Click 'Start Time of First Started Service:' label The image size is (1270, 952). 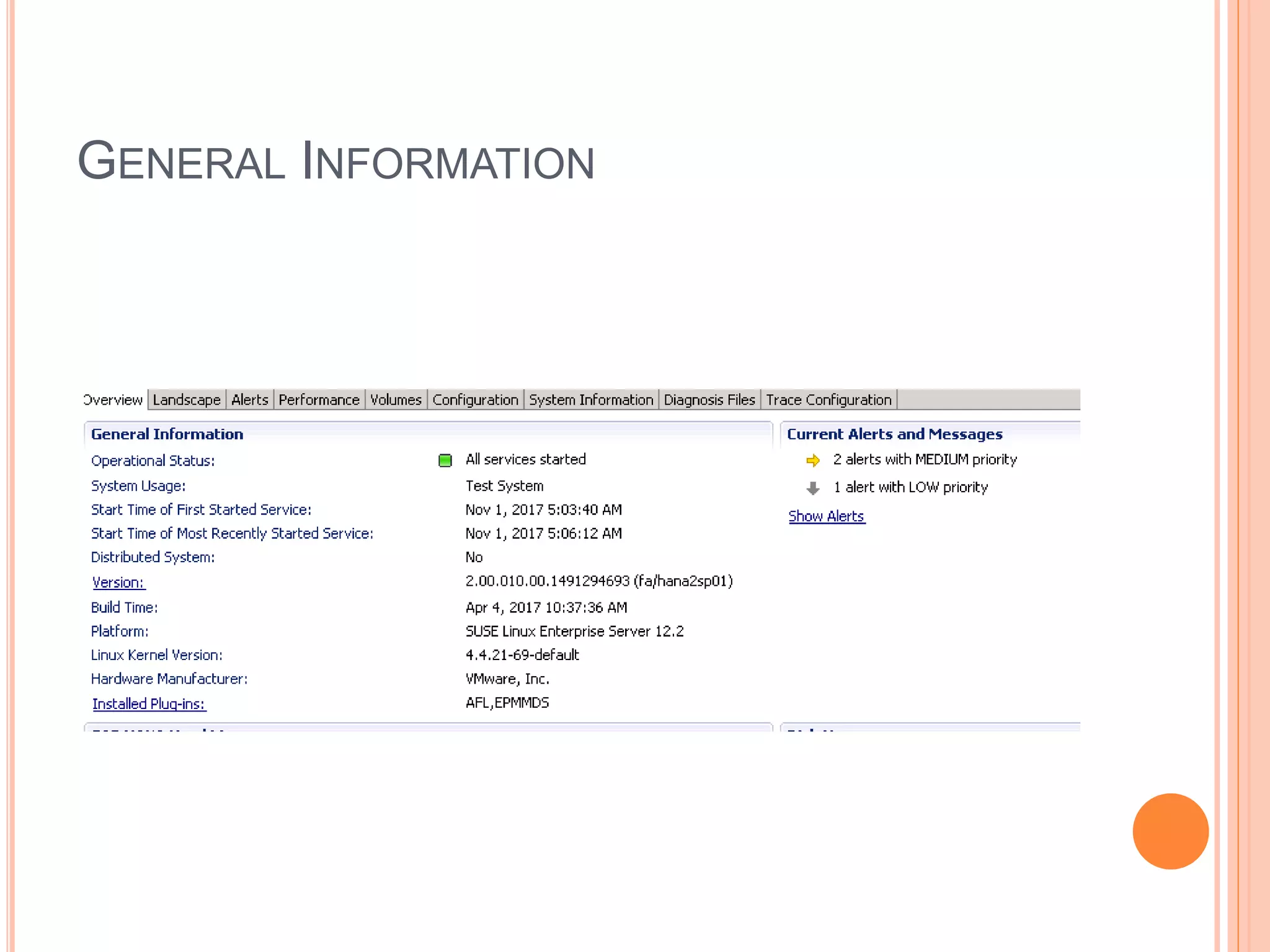pos(202,509)
